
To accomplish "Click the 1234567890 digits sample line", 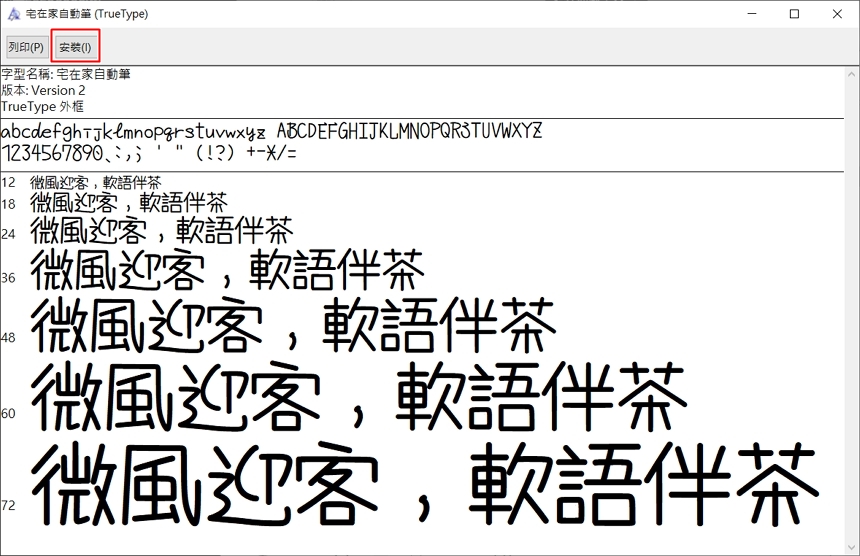I will 149,152.
